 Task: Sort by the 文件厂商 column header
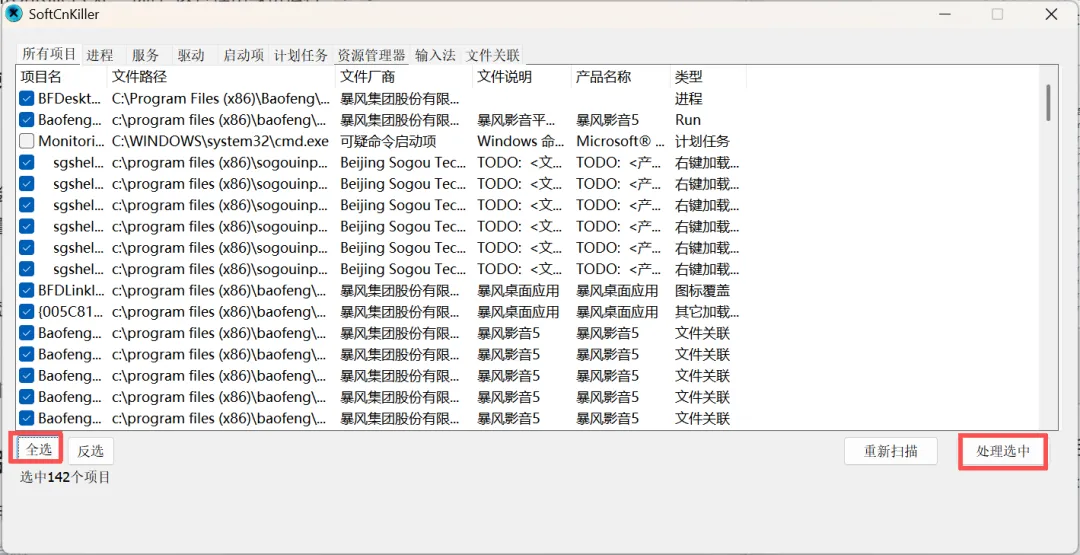[x=404, y=76]
